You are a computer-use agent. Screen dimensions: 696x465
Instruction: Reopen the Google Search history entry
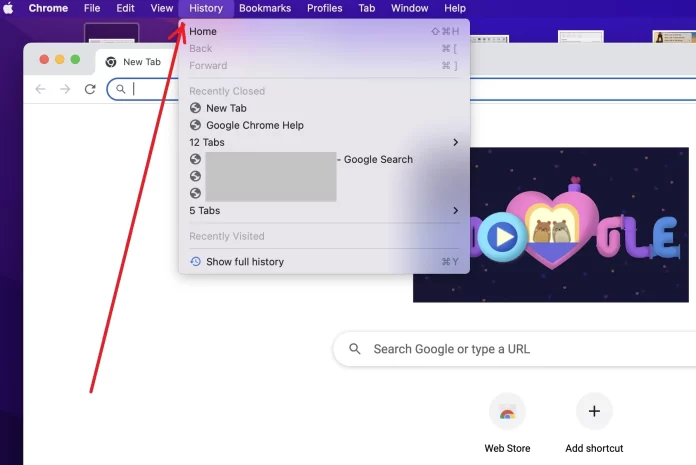(x=324, y=159)
